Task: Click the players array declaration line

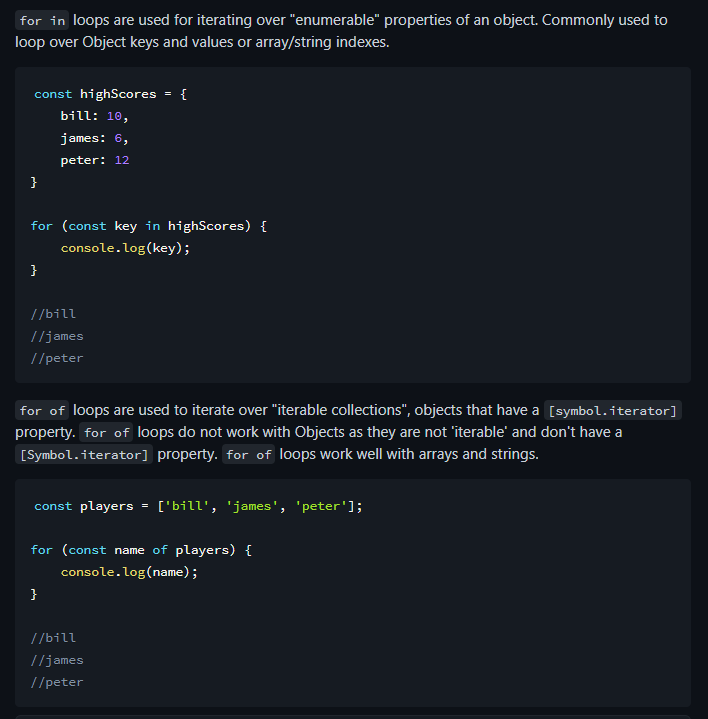Action: 198,506
